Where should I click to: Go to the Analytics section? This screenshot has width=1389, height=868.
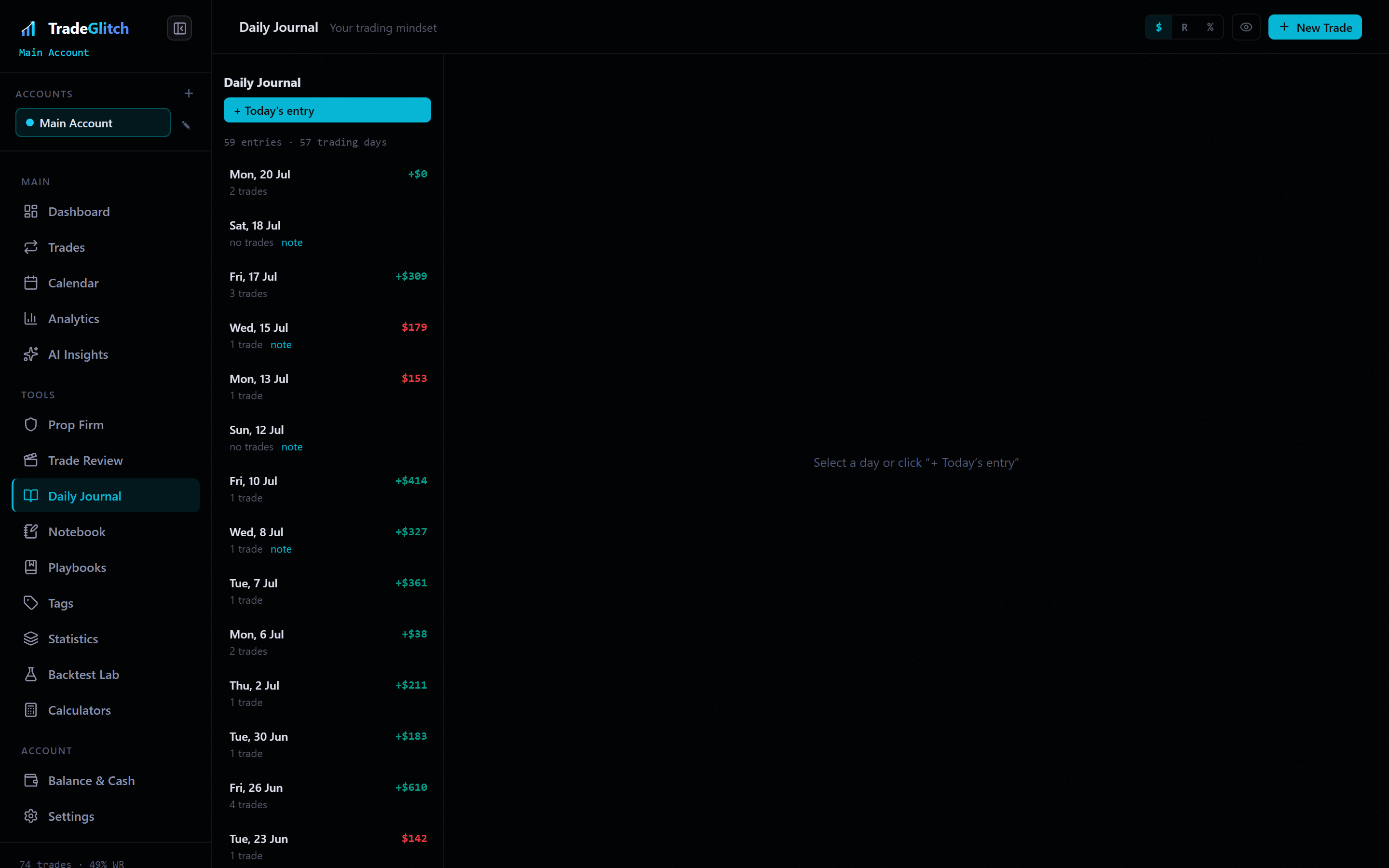(x=106, y=318)
